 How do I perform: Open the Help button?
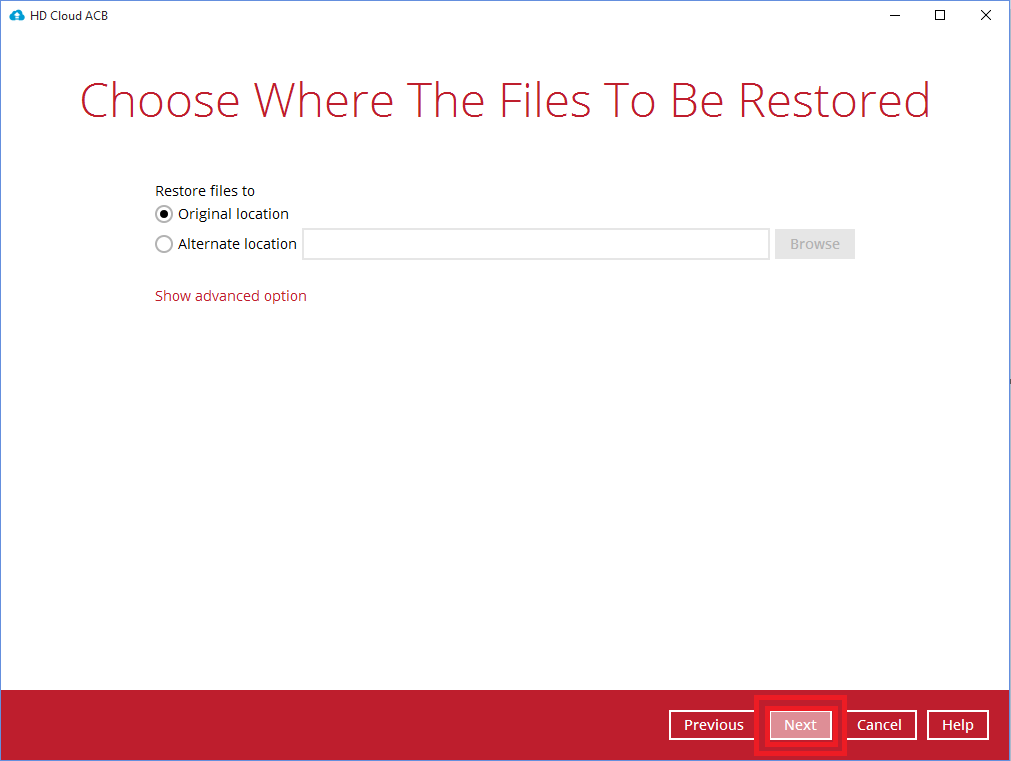coord(957,725)
